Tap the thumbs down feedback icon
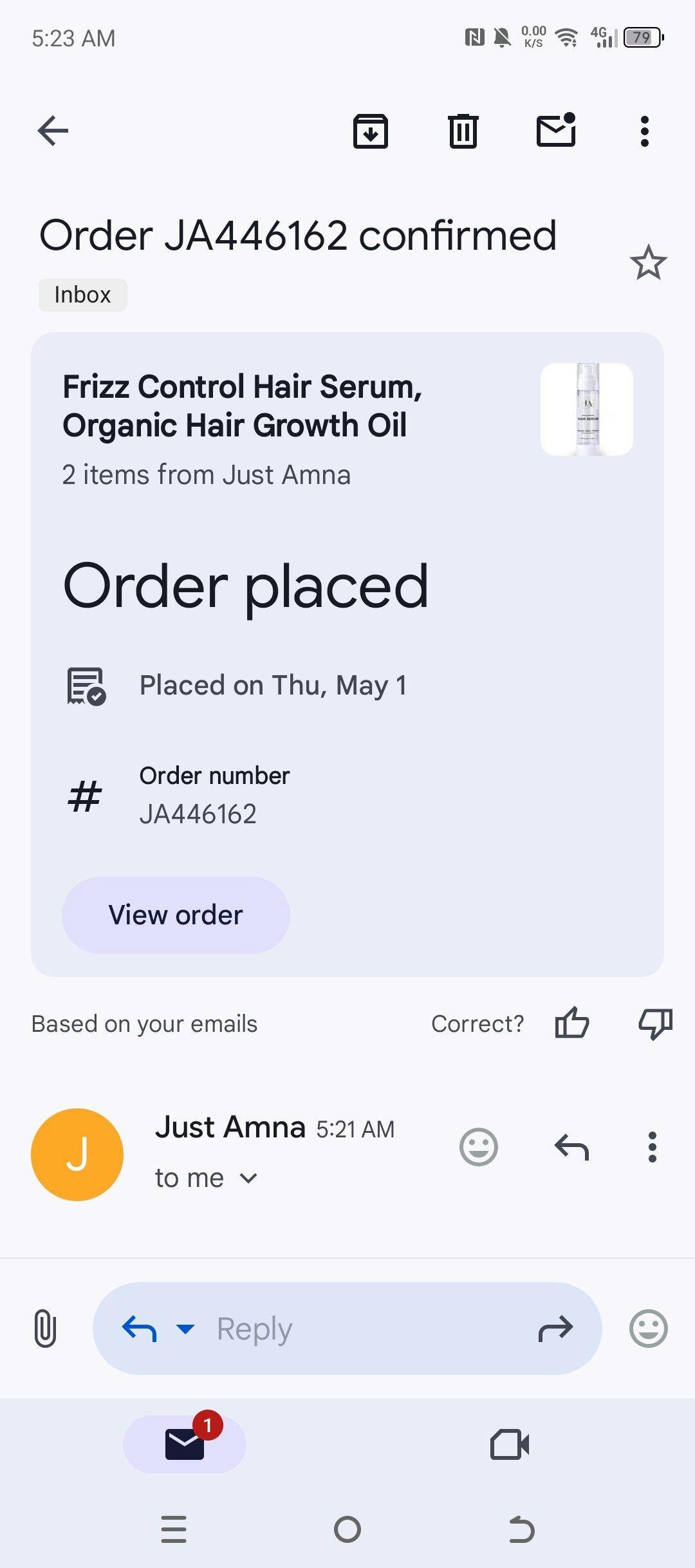The height and width of the screenshot is (1568, 695). coord(655,1023)
